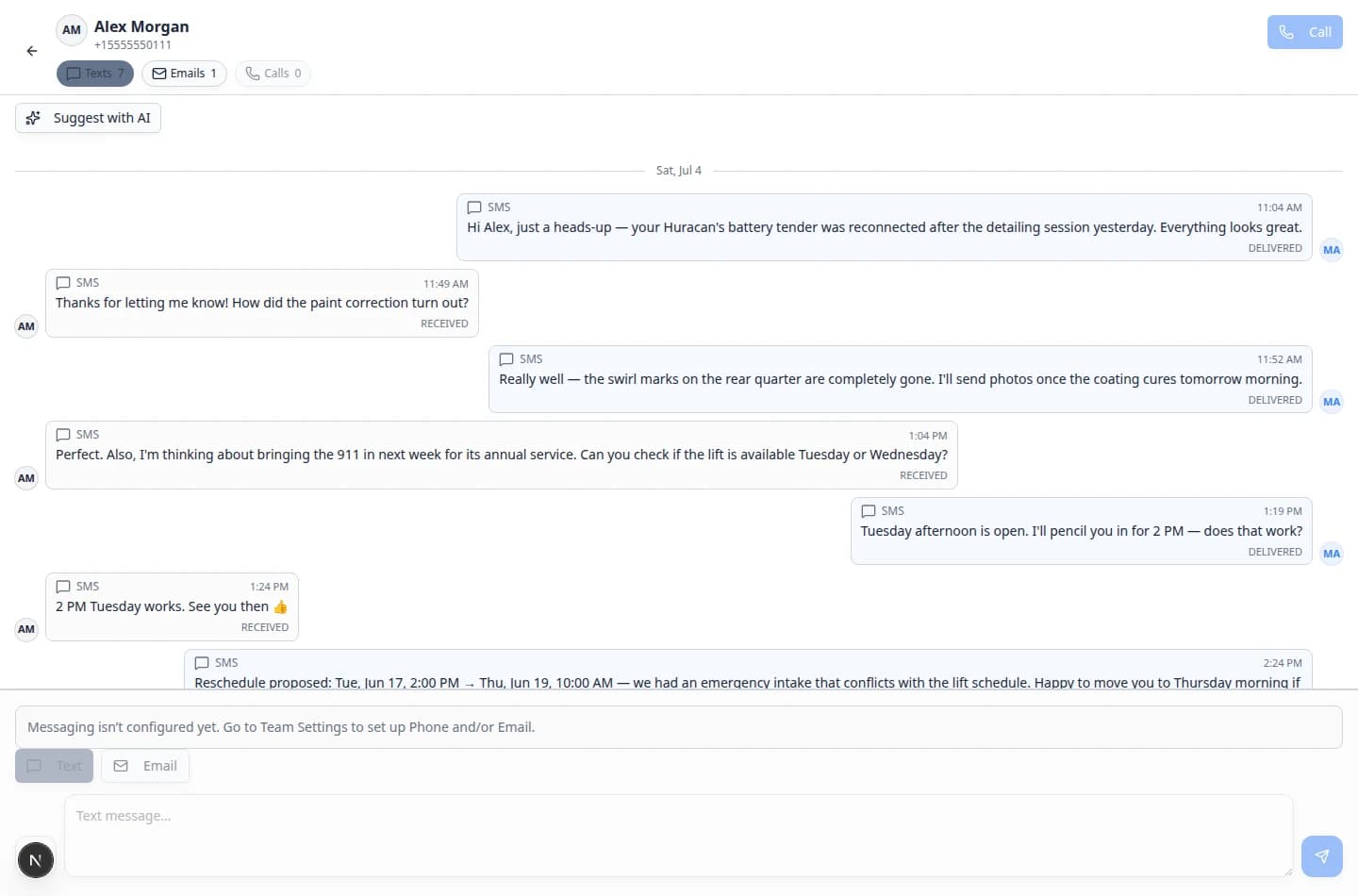Click the thumbs up emoji in the message
The height and width of the screenshot is (896, 1358).
point(280,606)
